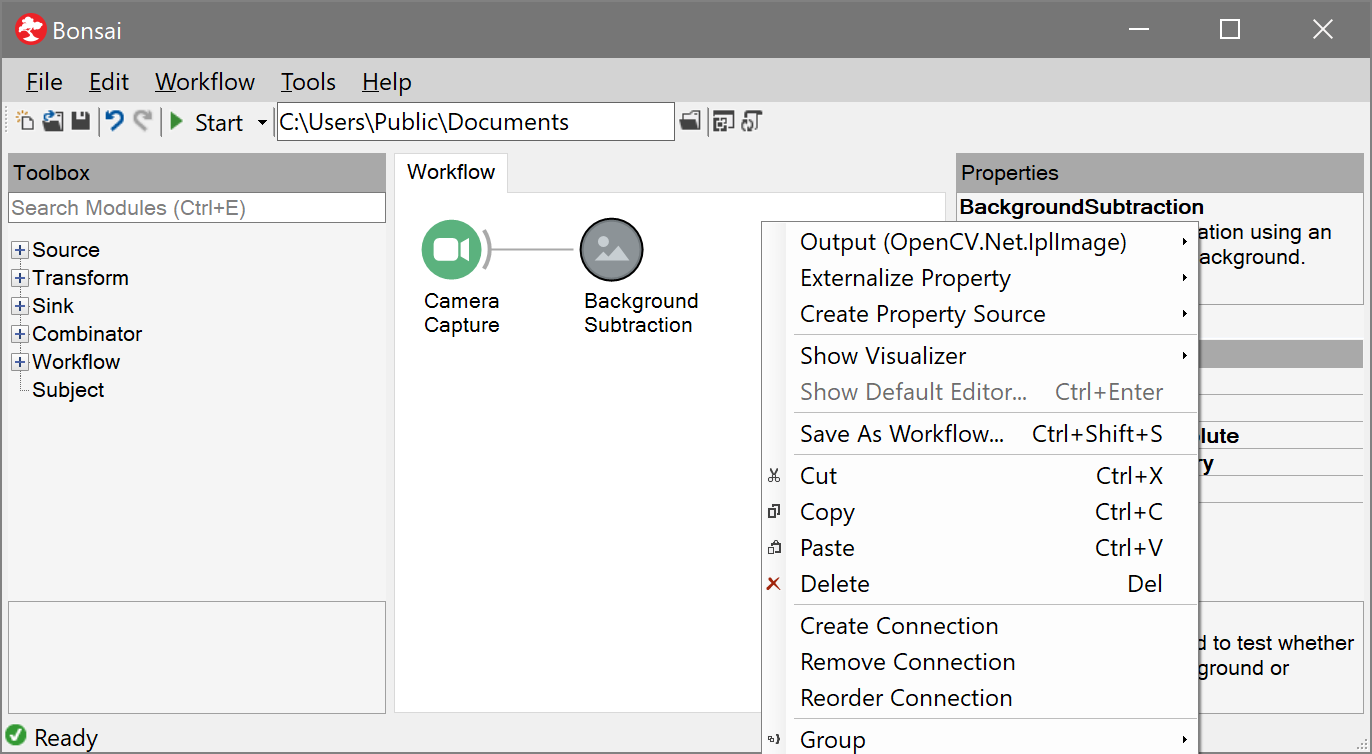The width and height of the screenshot is (1372, 754).
Task: Maximize the Bonsai window
Action: pyautogui.click(x=1230, y=29)
